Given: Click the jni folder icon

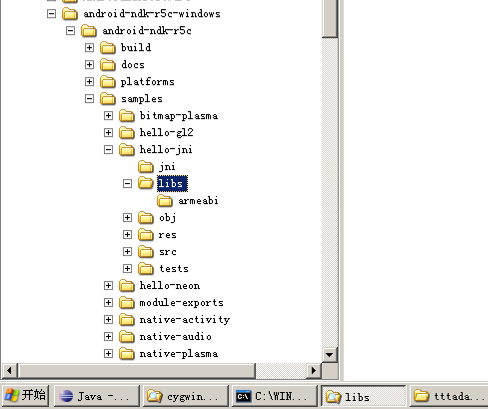Looking at the screenshot, I should click(x=146, y=167).
